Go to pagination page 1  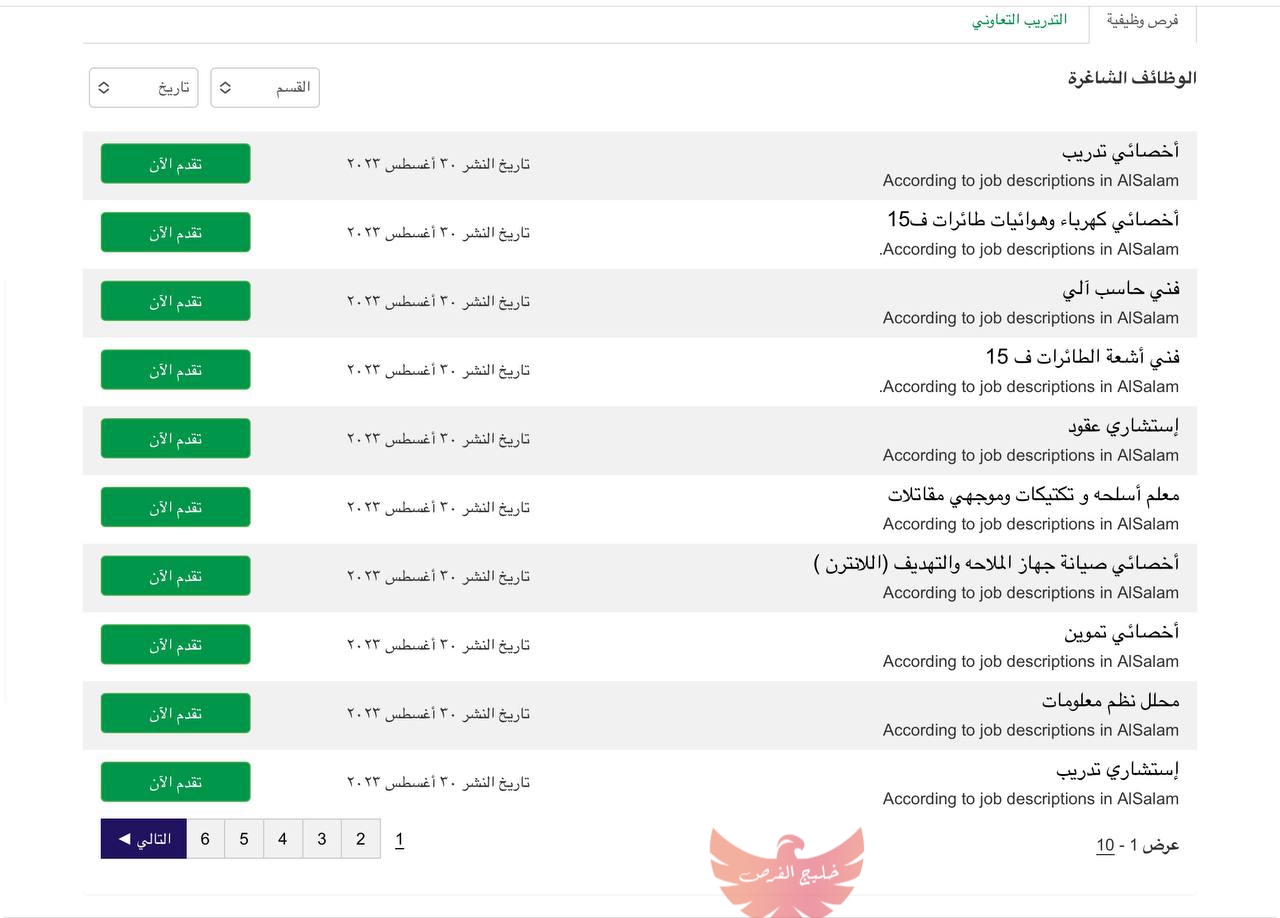point(399,839)
